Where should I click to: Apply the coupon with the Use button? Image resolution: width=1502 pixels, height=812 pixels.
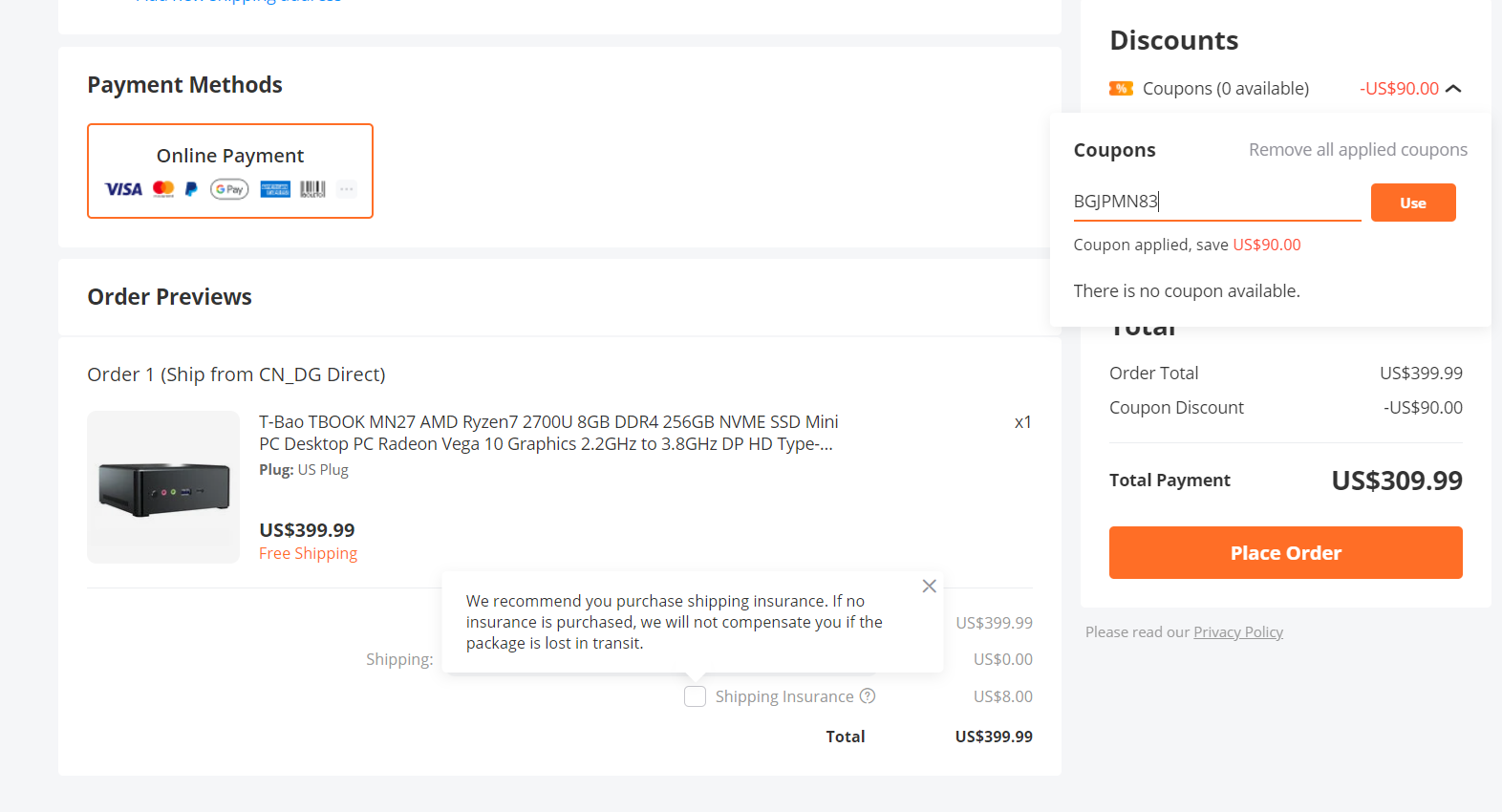[x=1413, y=203]
